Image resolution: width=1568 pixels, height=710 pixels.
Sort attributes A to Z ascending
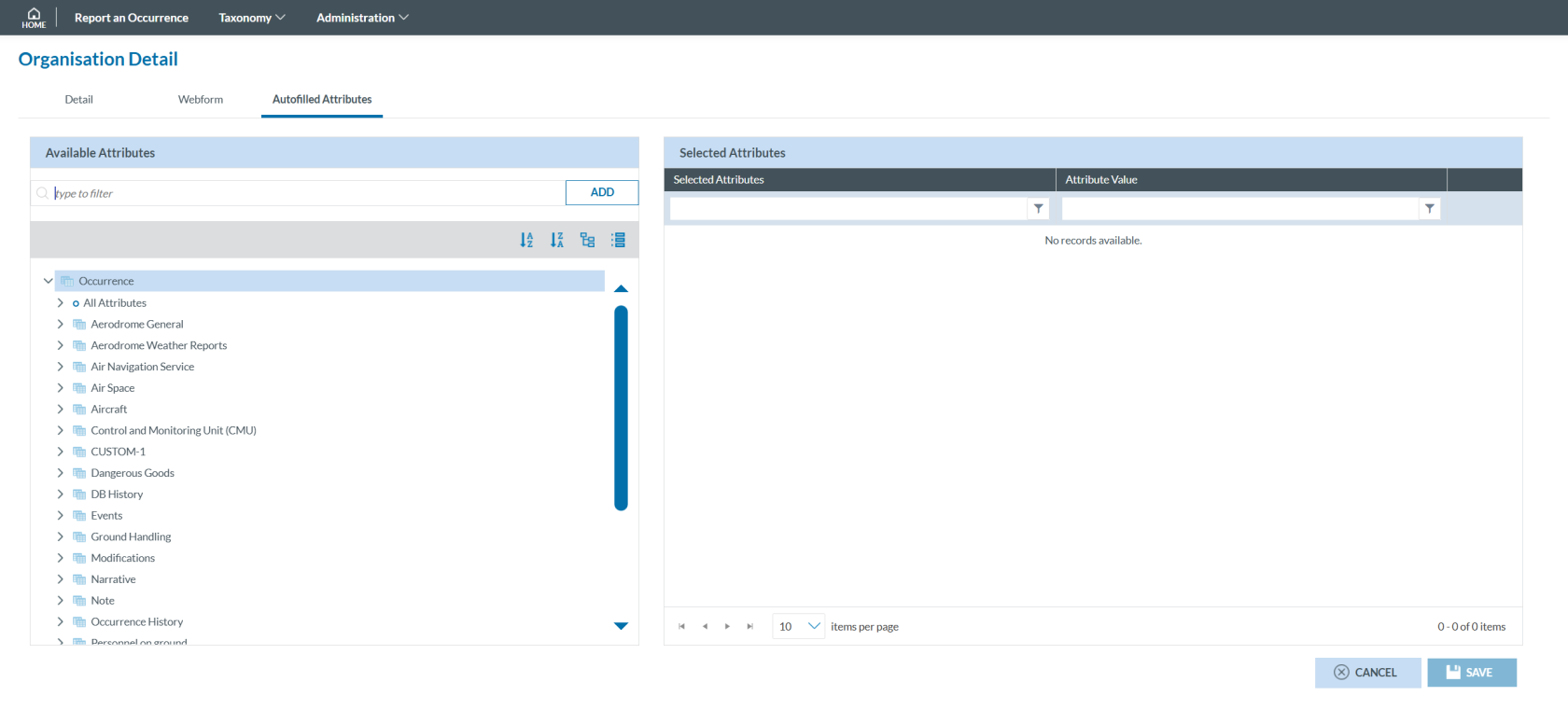(x=526, y=240)
